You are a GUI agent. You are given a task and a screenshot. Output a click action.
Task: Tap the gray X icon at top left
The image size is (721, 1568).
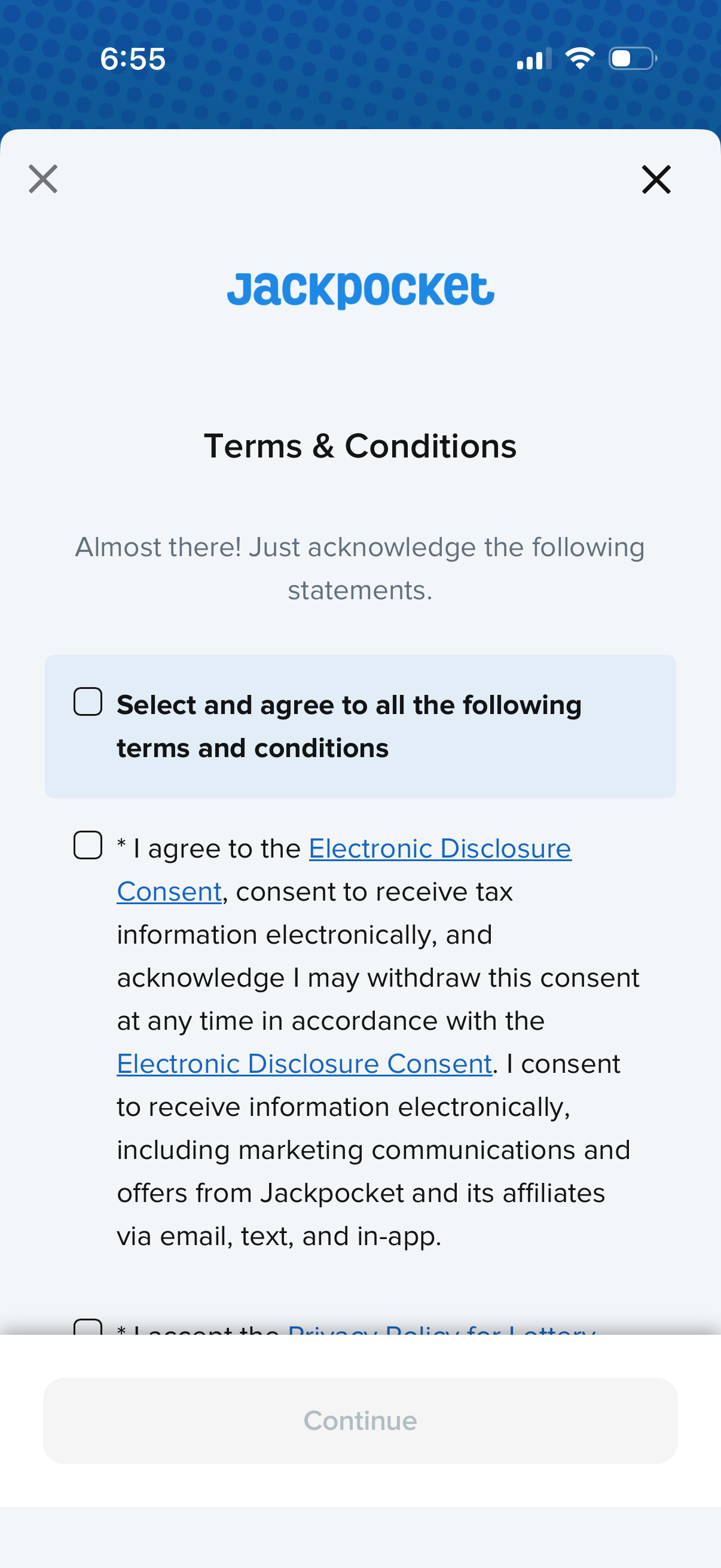pyautogui.click(x=43, y=179)
